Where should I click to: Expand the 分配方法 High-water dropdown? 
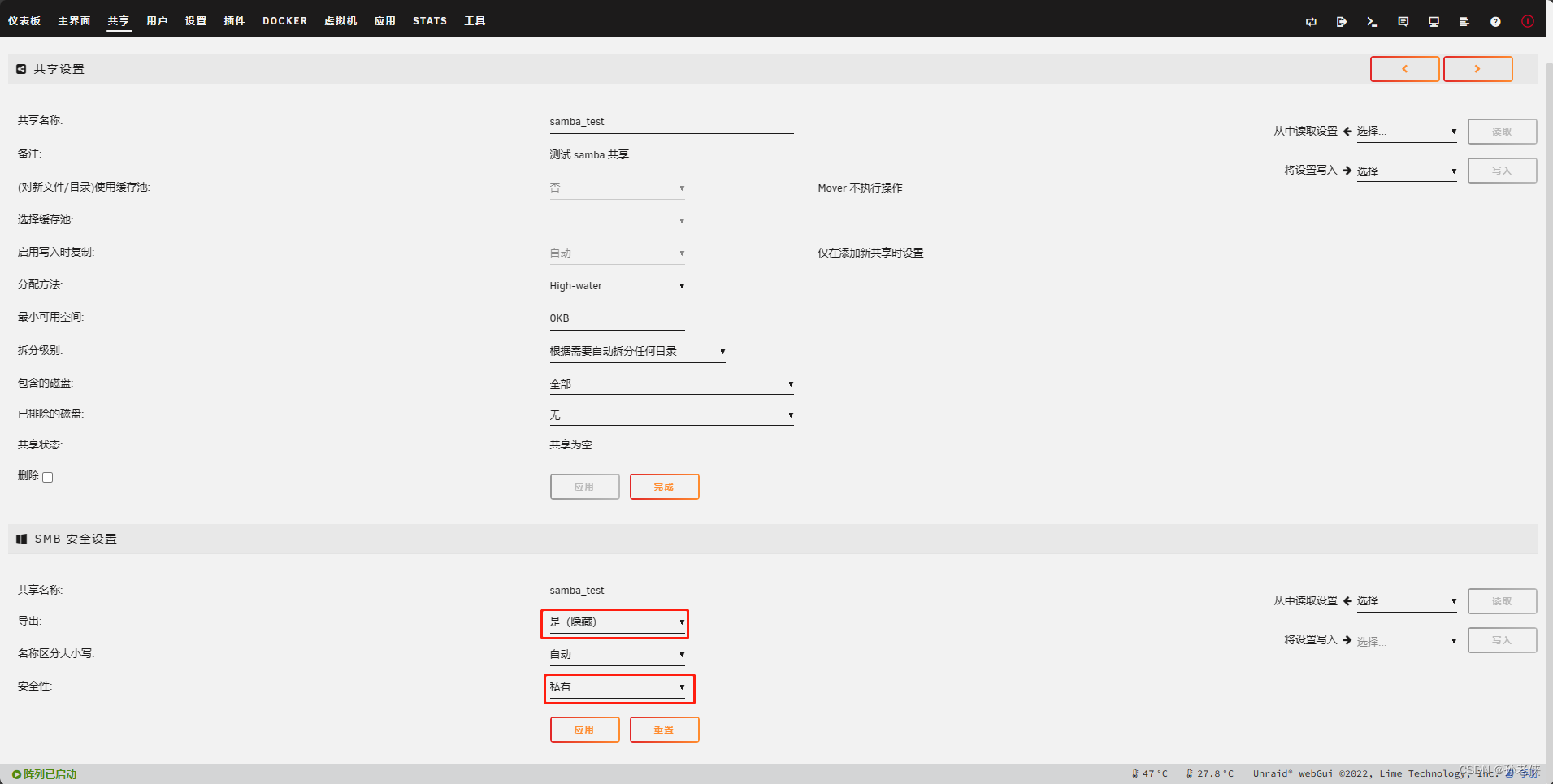click(617, 285)
